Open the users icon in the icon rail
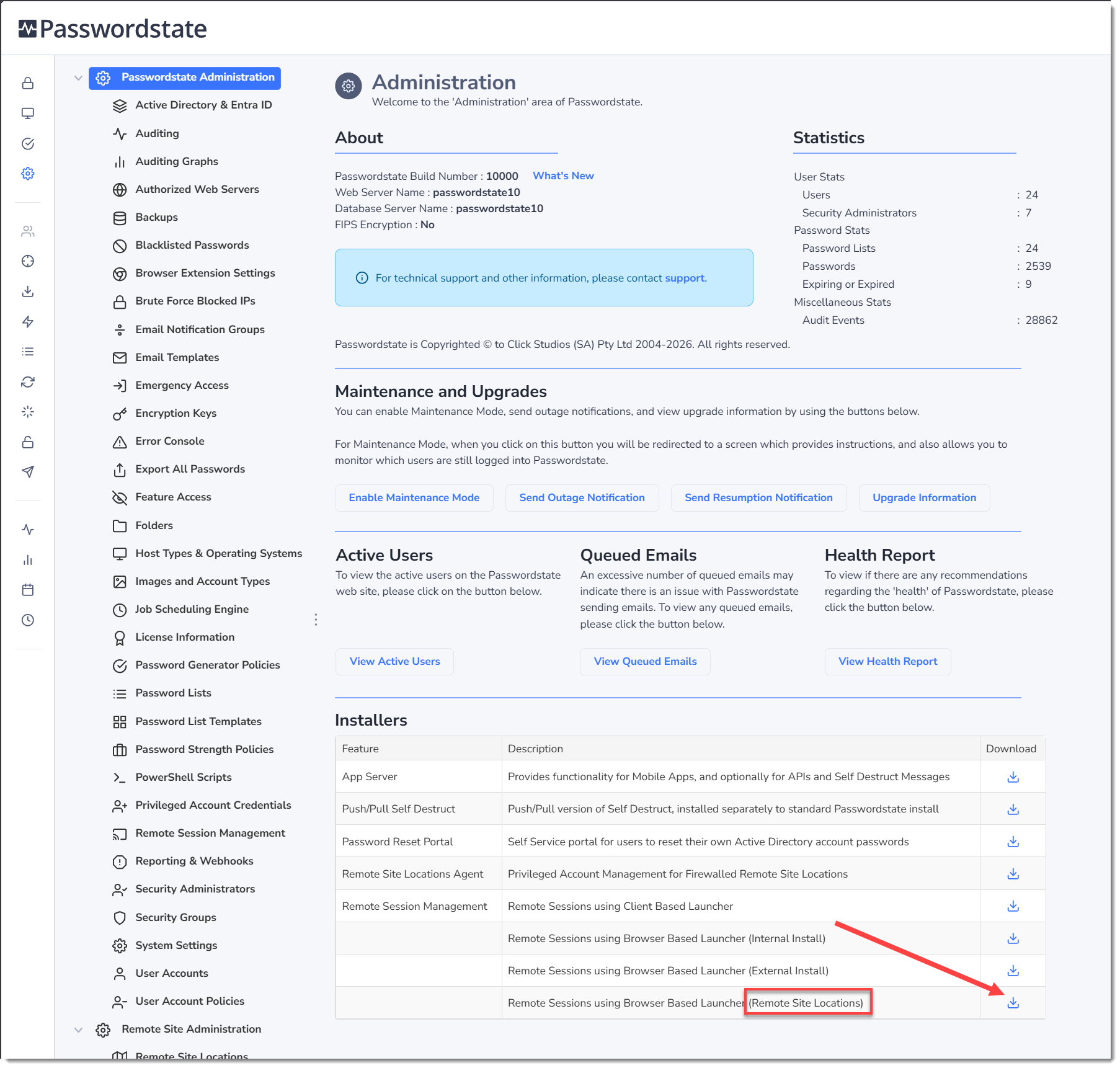Viewport: 1120px width, 1068px height. (28, 231)
